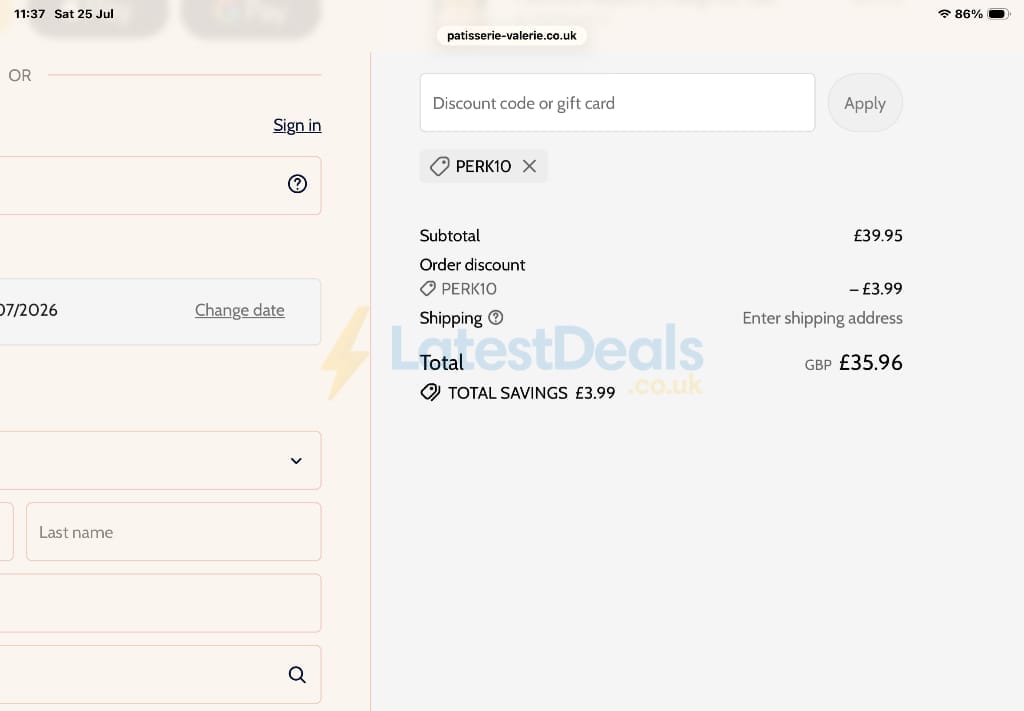Screen dimensions: 1024x711
Task: Click the total price £35.96
Action: click(x=871, y=362)
